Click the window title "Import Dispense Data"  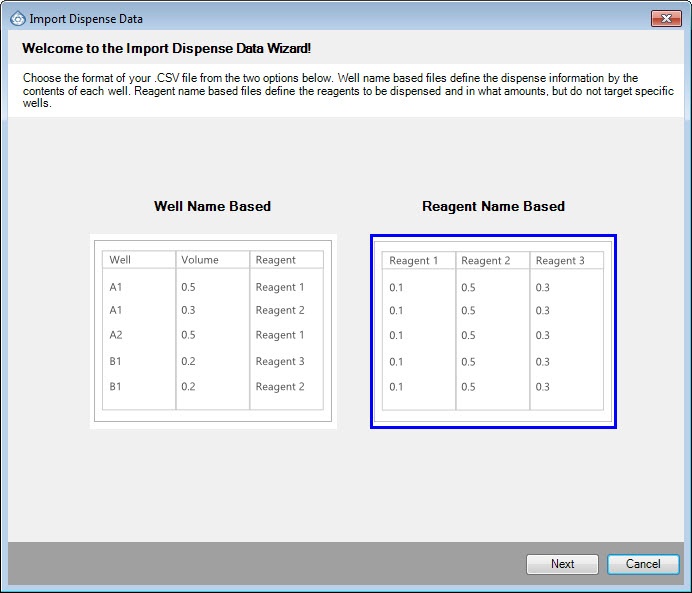point(86,18)
